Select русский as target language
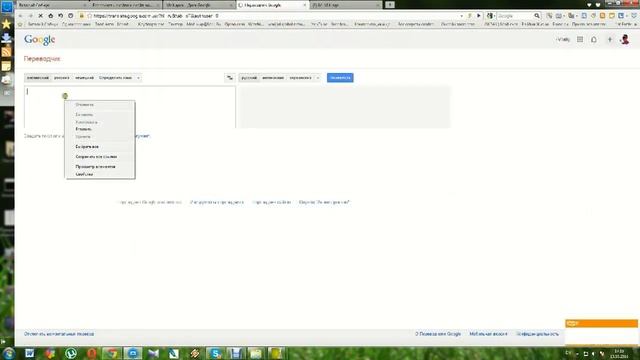Viewport: 640px width, 360px height. pyautogui.click(x=249, y=78)
